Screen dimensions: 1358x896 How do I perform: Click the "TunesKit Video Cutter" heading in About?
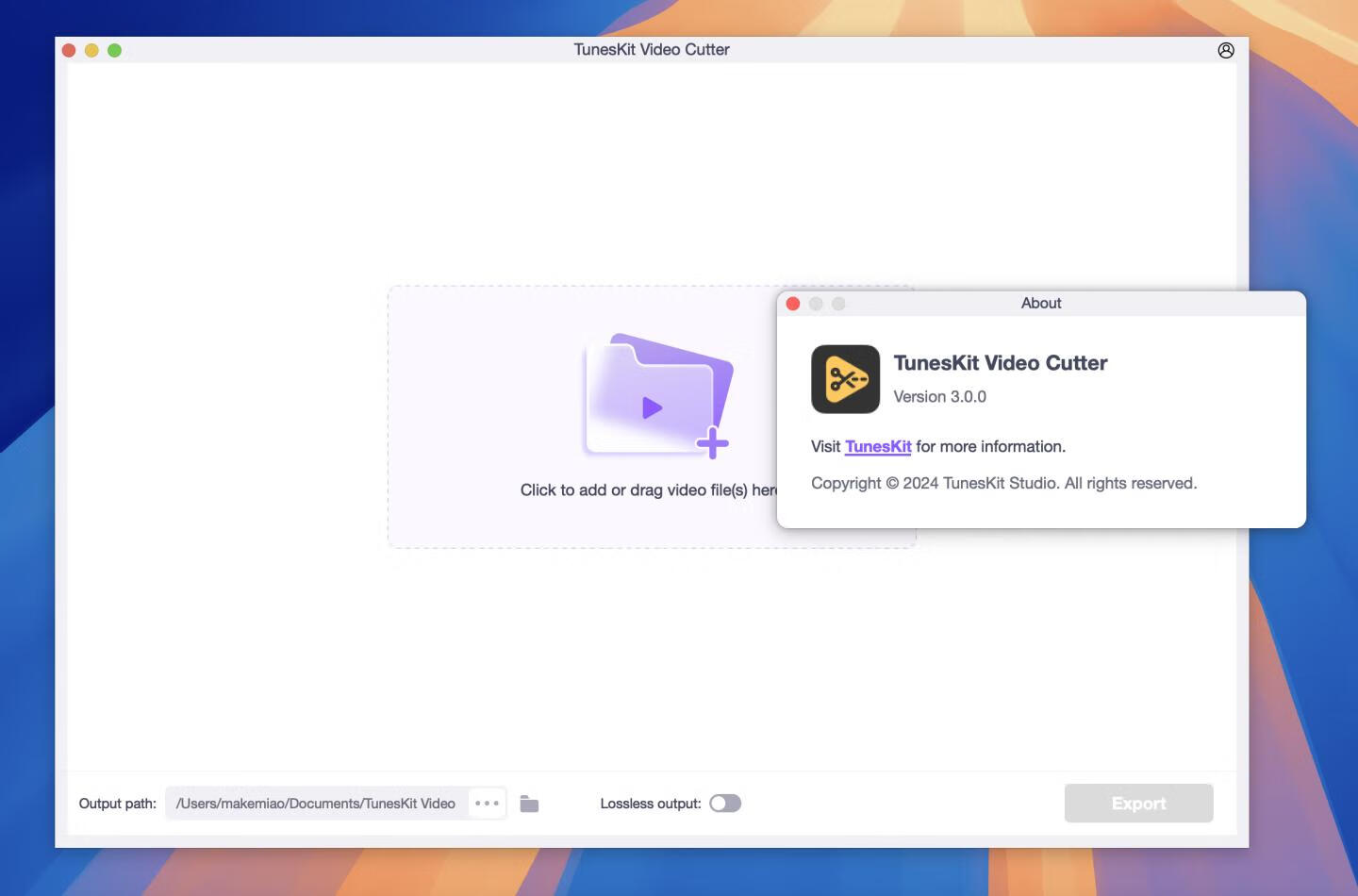click(1001, 363)
